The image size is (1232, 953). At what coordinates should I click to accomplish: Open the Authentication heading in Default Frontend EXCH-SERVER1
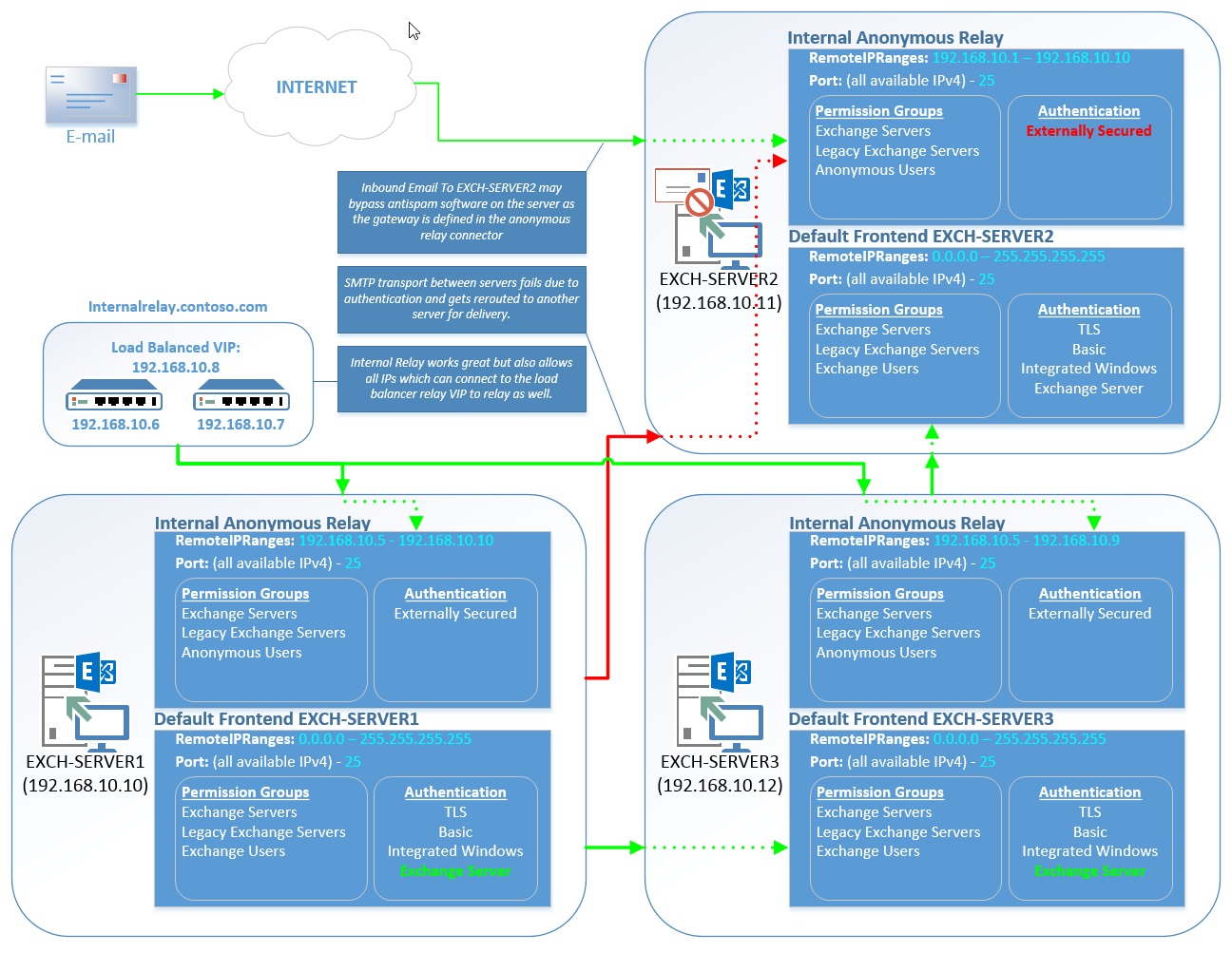(x=455, y=791)
